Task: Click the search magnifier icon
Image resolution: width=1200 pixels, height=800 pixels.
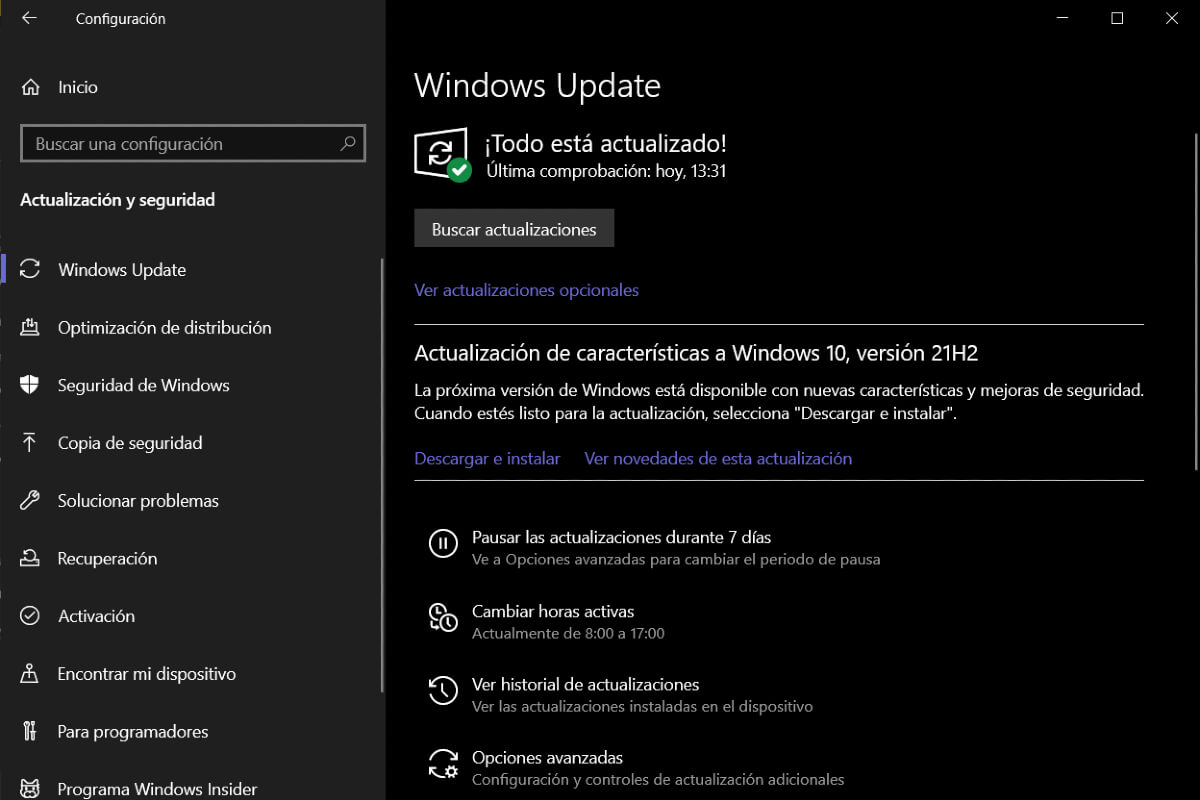Action: point(348,143)
